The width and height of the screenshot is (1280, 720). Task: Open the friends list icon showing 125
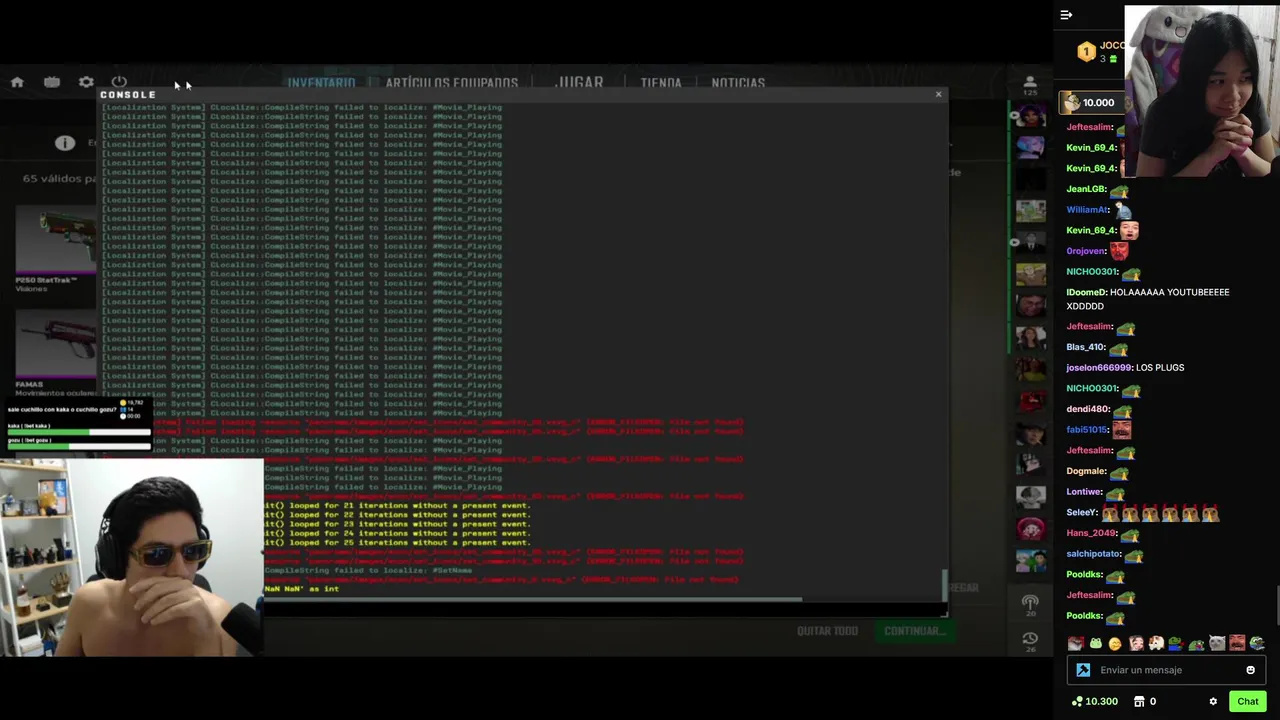[1029, 85]
